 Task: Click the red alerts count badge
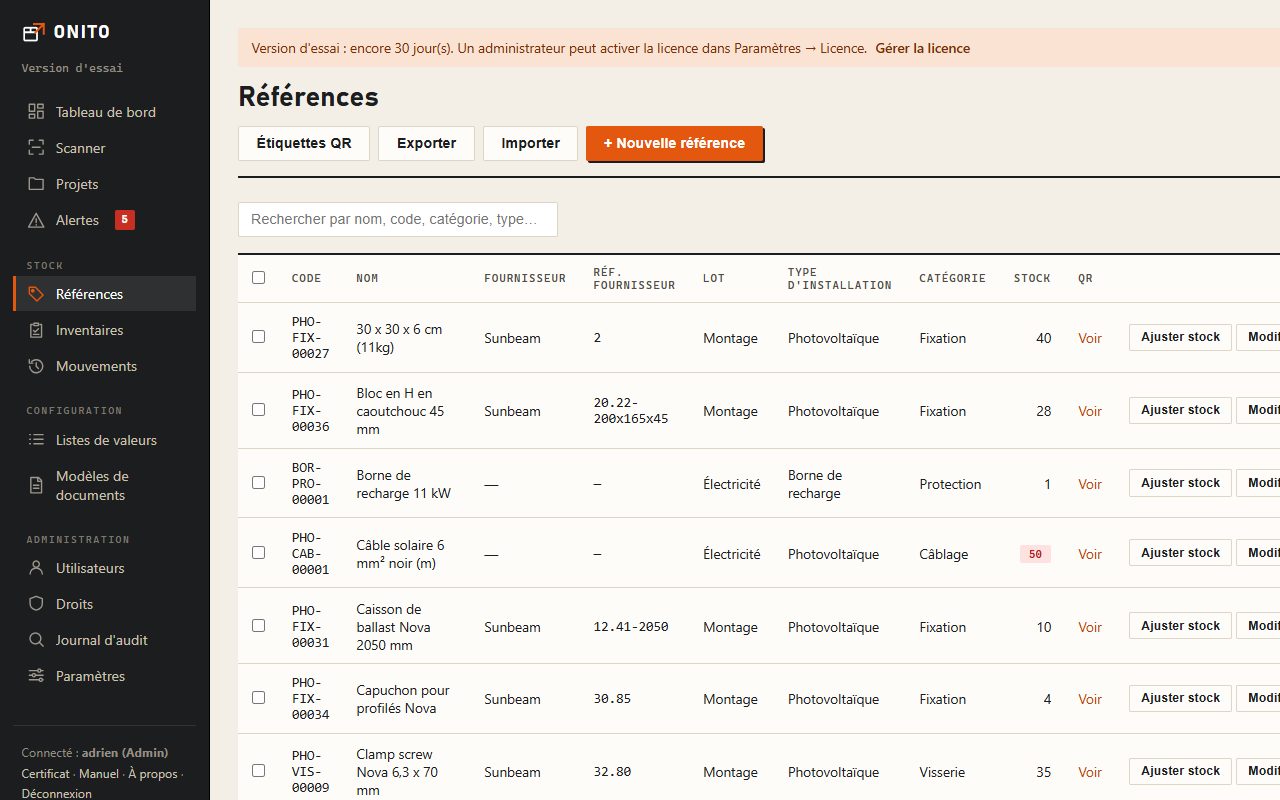coord(125,220)
